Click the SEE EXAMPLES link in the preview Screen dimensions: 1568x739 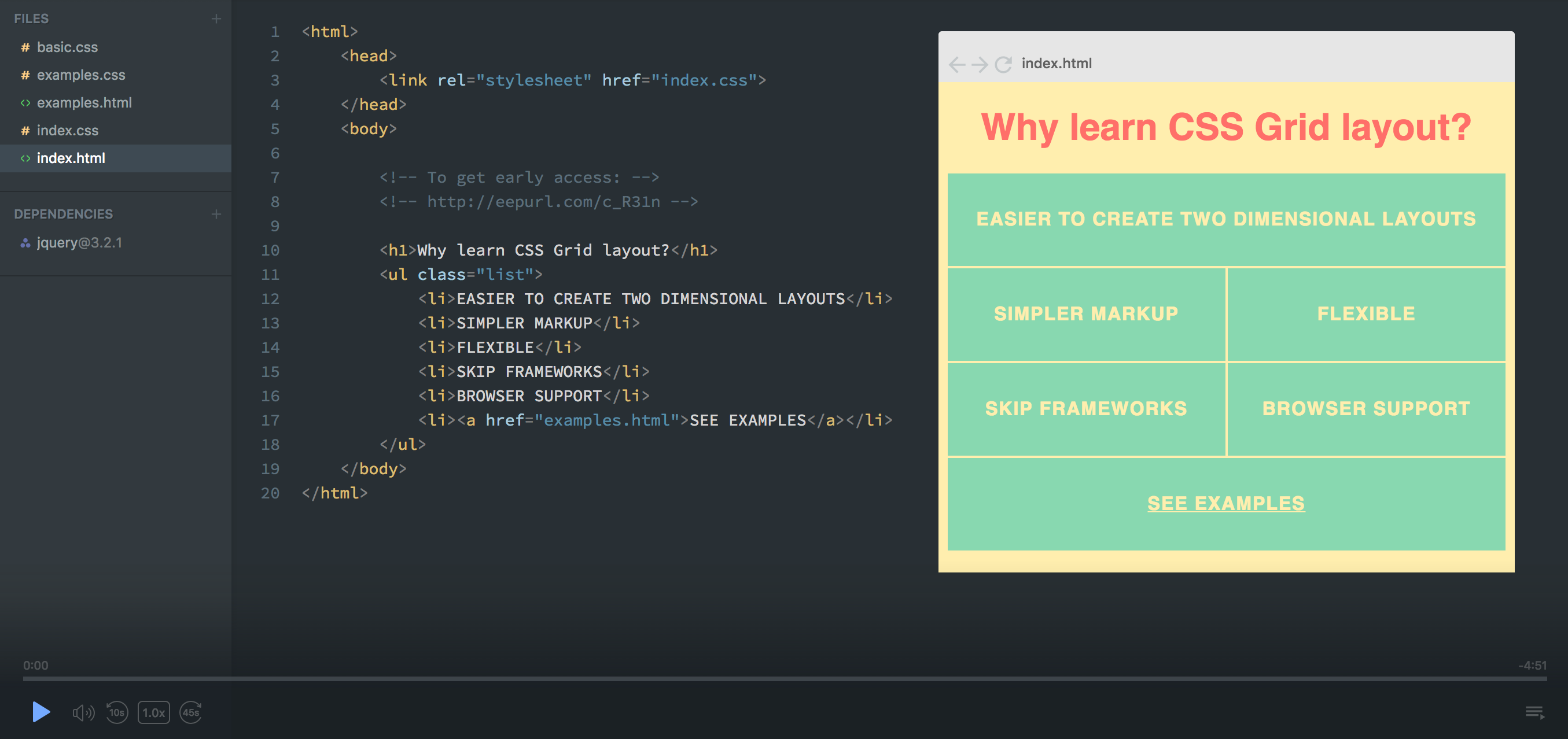click(1225, 503)
